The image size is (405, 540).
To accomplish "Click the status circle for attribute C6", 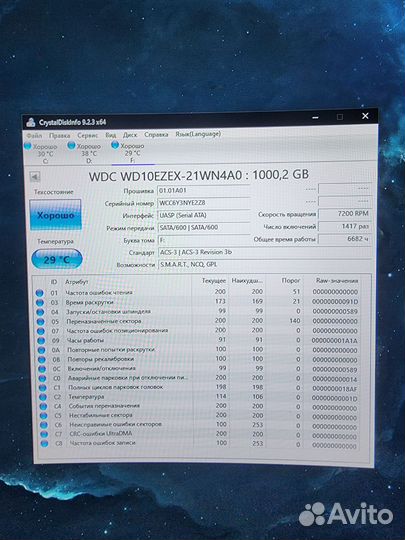I will 44,425.
